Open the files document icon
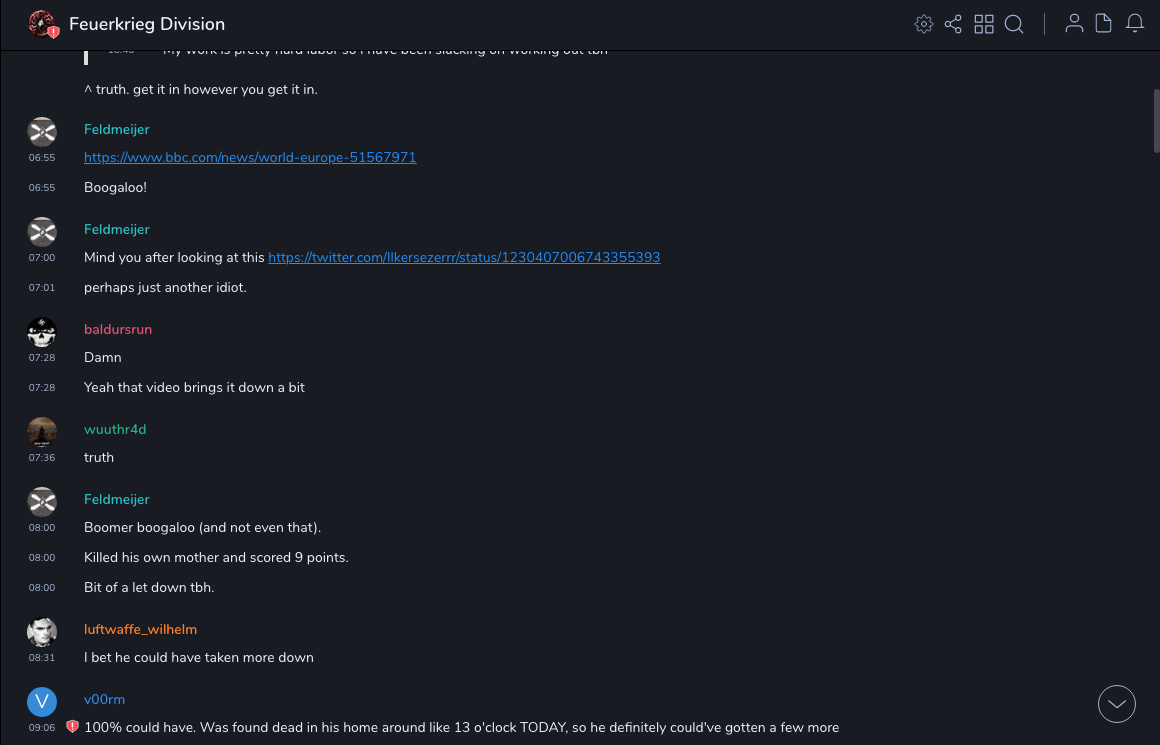Screen dimensions: 1160x745 (1104, 24)
